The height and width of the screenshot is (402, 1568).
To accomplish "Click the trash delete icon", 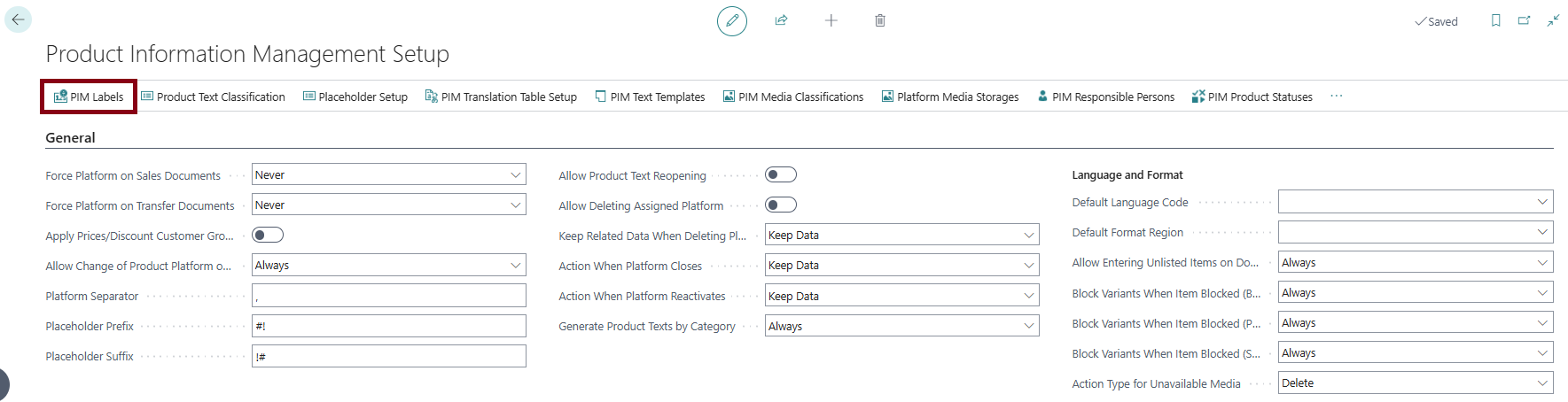I will [x=880, y=20].
